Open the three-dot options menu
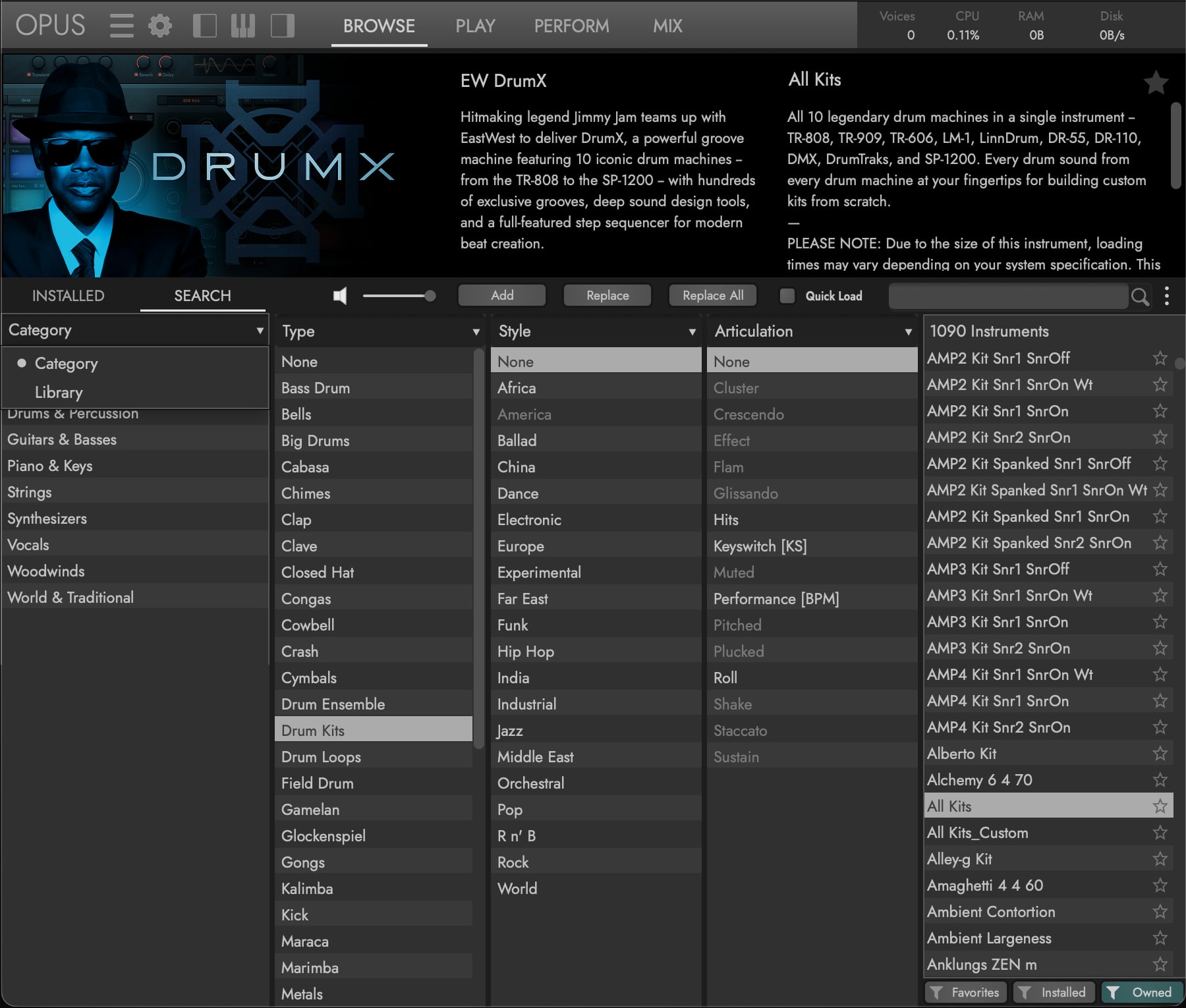The height and width of the screenshot is (1008, 1186). [x=1167, y=296]
